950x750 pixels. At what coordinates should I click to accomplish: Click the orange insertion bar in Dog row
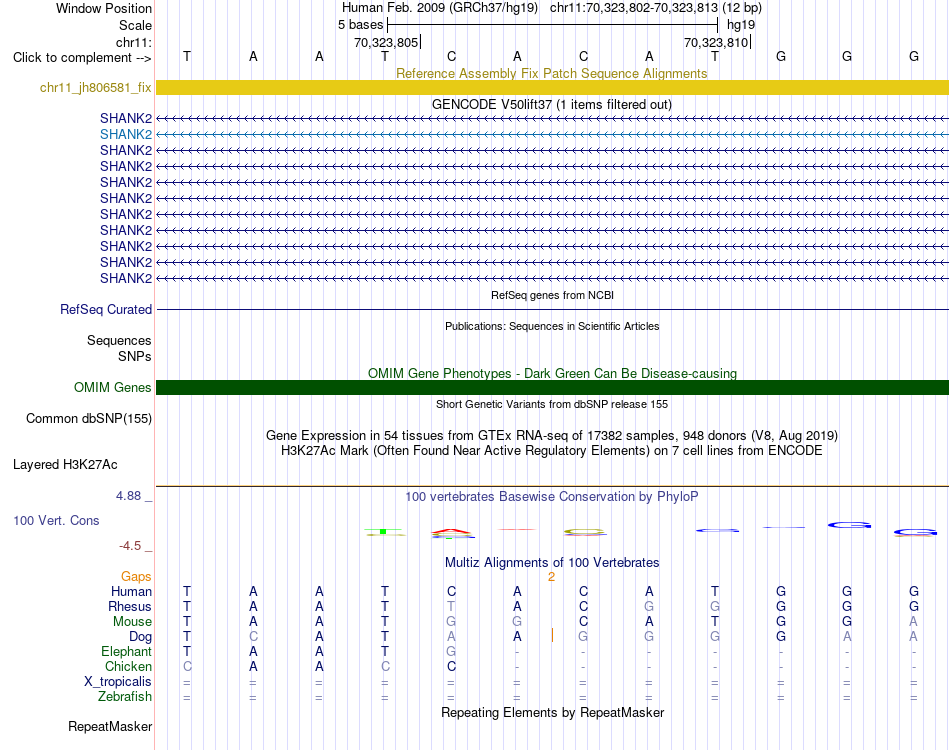tap(552, 636)
